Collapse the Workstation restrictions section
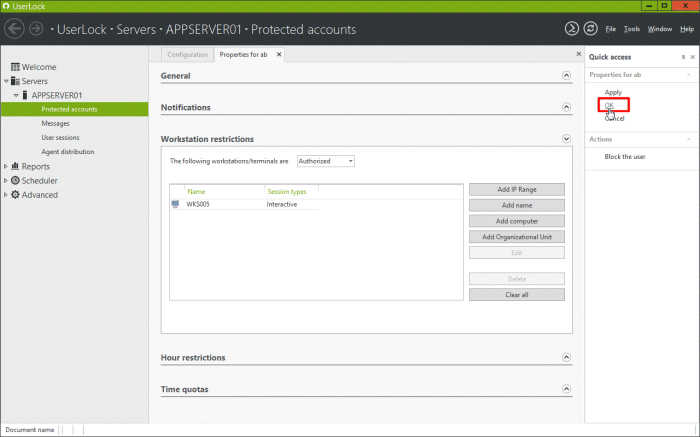700x437 pixels. pyautogui.click(x=567, y=139)
